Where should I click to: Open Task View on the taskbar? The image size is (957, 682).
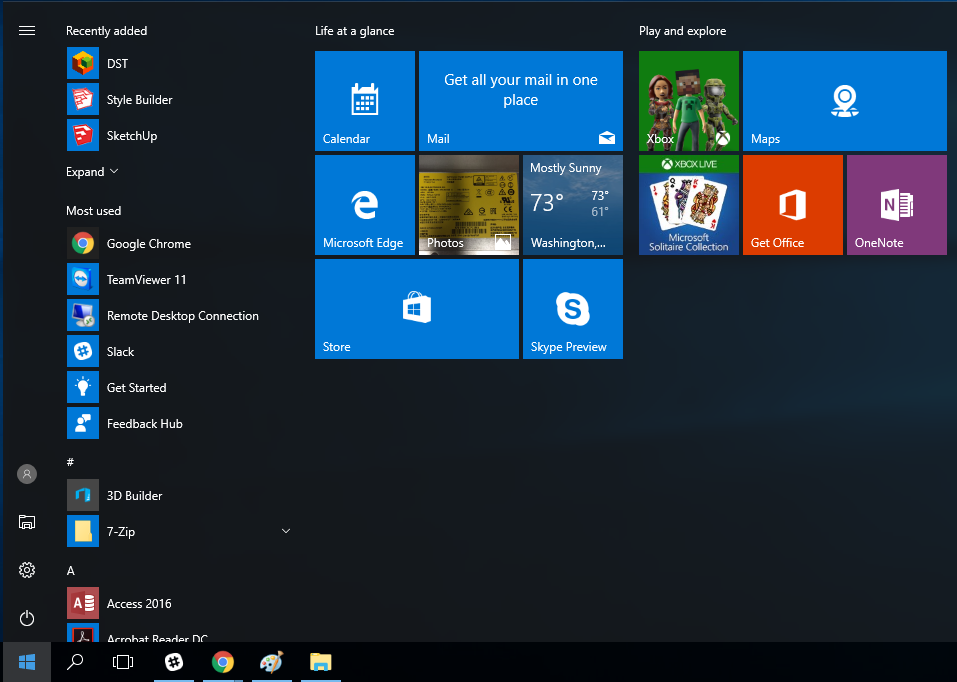pyautogui.click(x=123, y=662)
